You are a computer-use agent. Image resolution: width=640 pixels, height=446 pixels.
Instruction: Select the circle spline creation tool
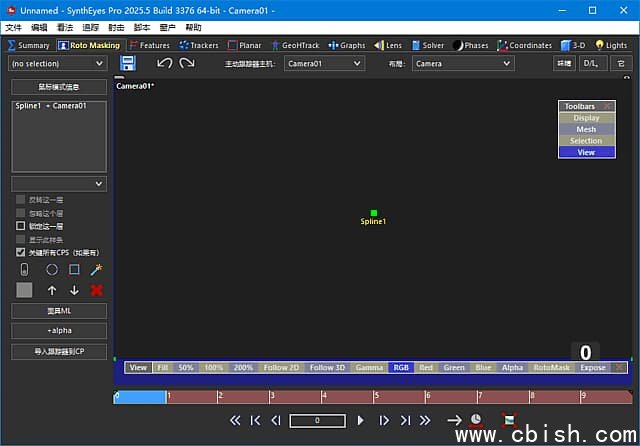pyautogui.click(x=52, y=270)
